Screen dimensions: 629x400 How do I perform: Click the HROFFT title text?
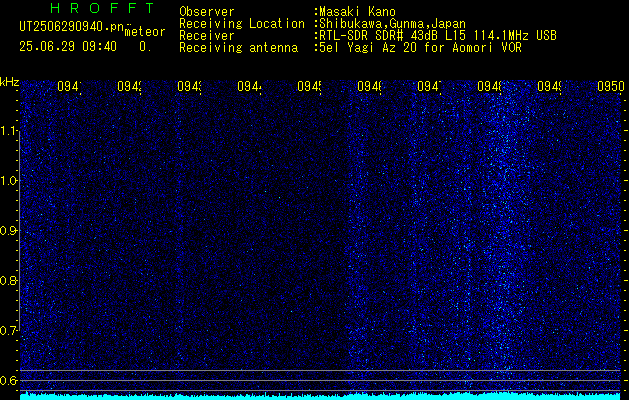[102, 8]
